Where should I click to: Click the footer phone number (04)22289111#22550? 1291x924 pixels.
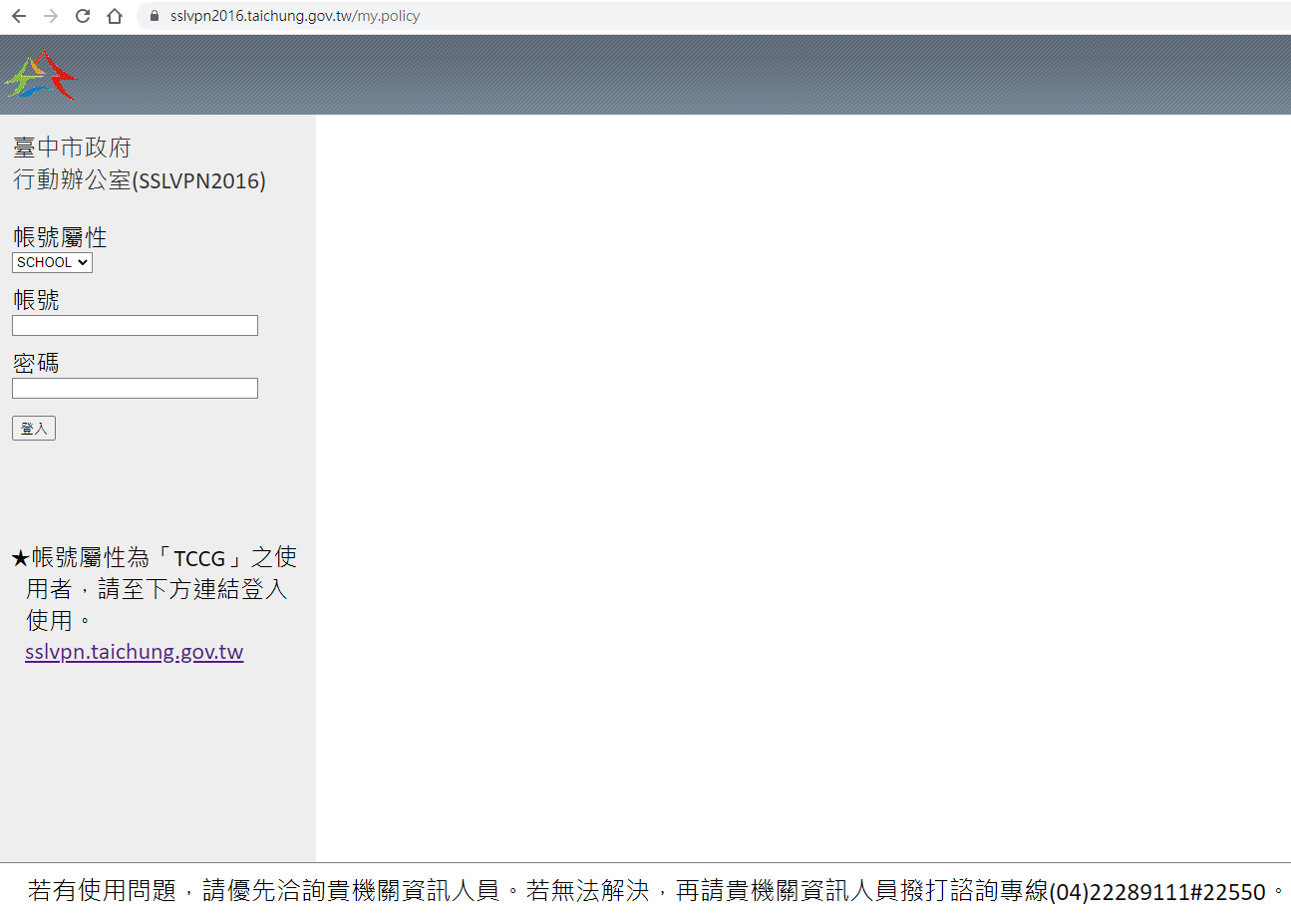(x=1157, y=891)
